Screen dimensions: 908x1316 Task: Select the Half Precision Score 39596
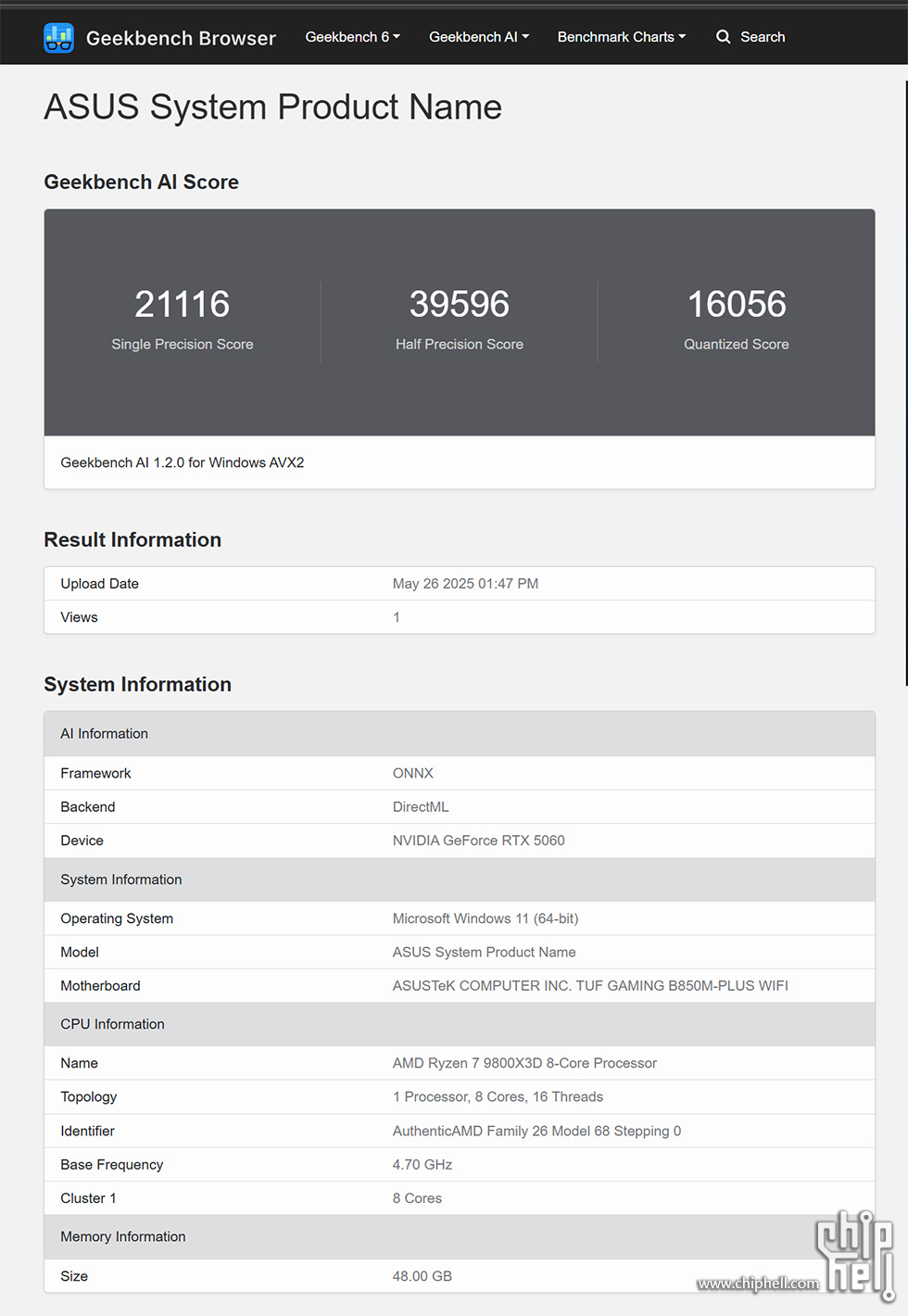point(460,304)
